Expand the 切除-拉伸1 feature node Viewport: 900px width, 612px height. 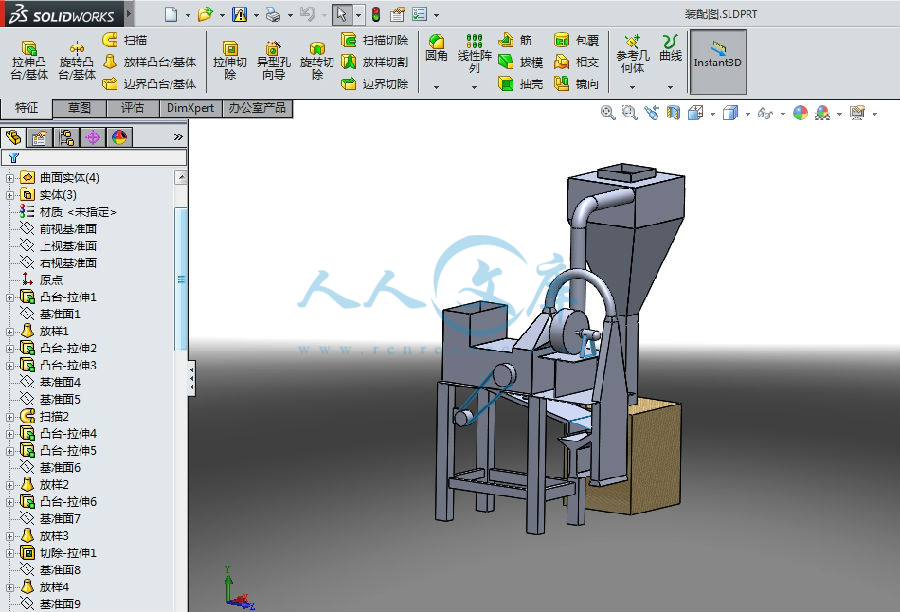pos(10,553)
